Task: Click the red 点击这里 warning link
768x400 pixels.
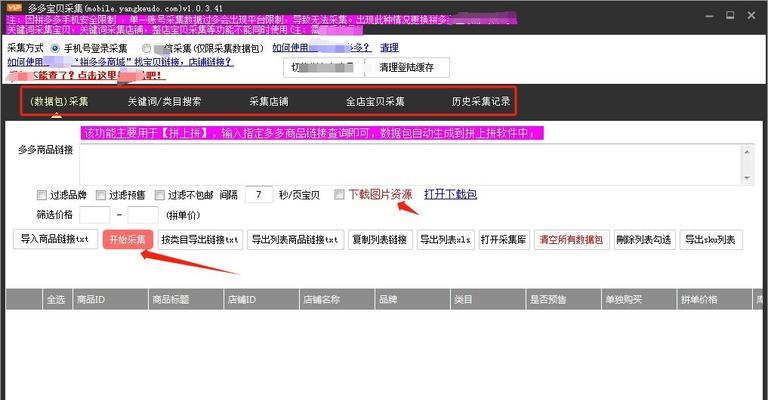Action: 87,75
